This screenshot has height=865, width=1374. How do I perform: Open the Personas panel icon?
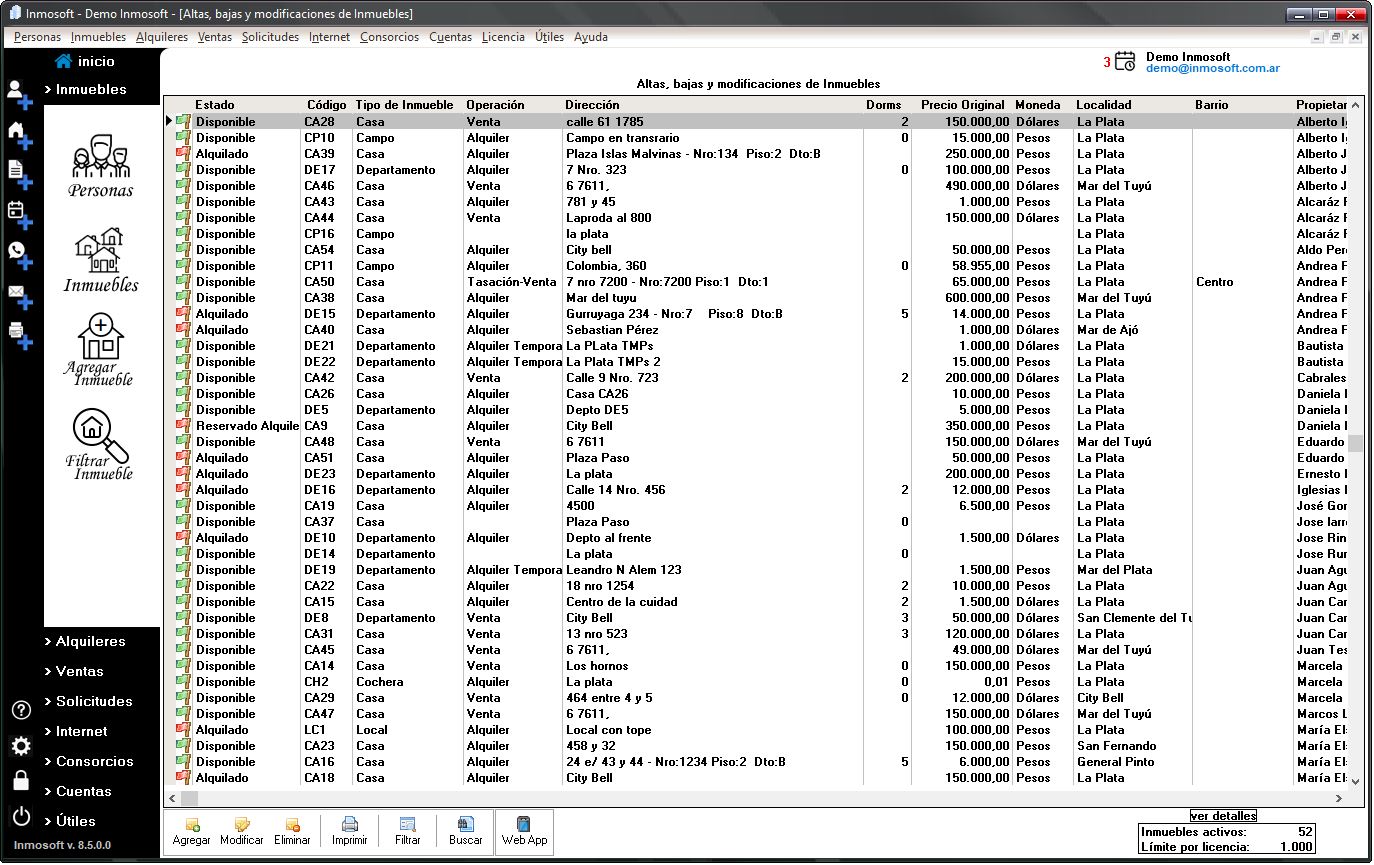click(x=101, y=165)
